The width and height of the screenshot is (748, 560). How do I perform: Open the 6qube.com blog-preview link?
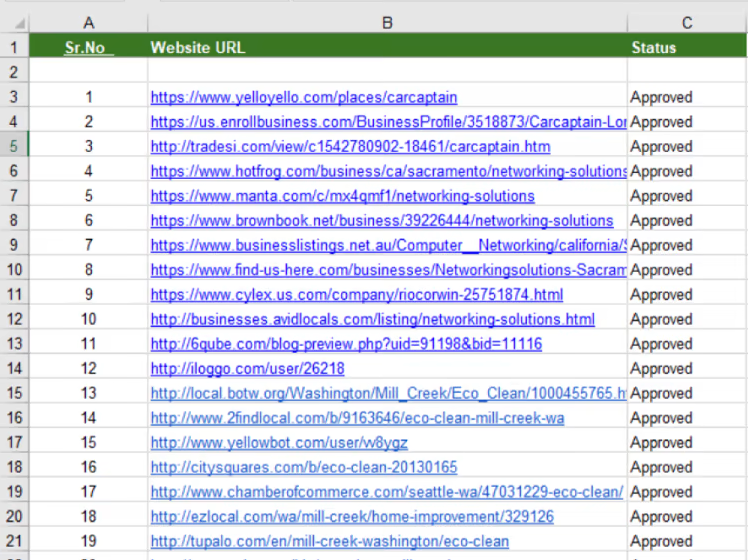click(346, 344)
